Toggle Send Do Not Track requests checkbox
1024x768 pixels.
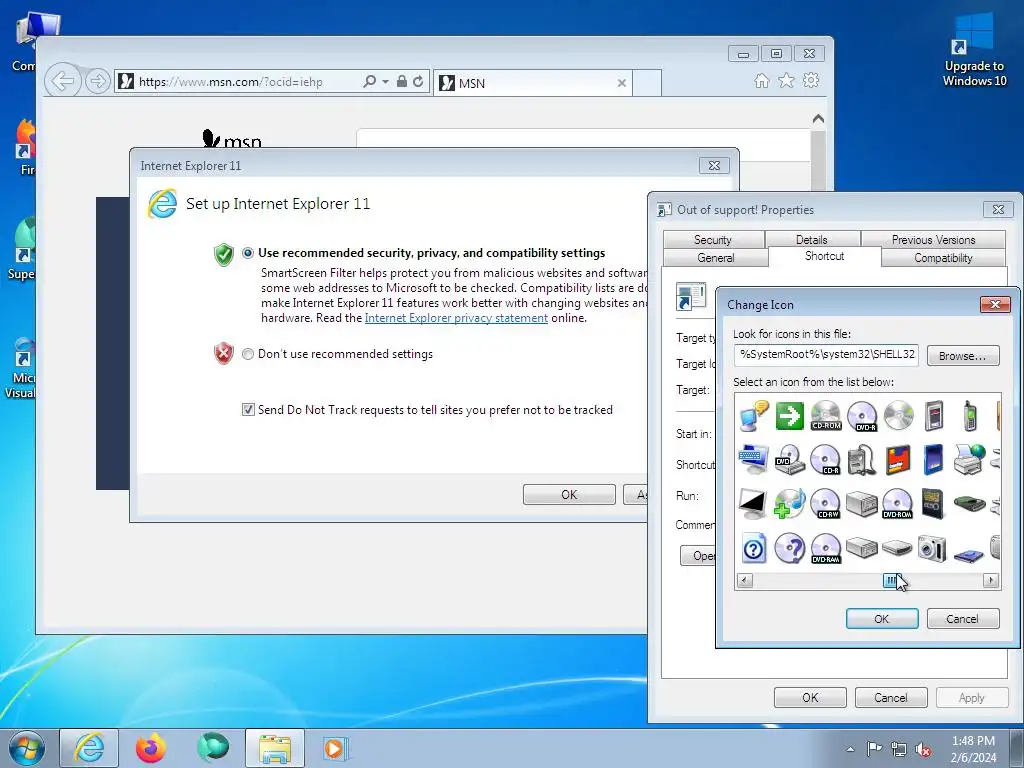(x=248, y=409)
